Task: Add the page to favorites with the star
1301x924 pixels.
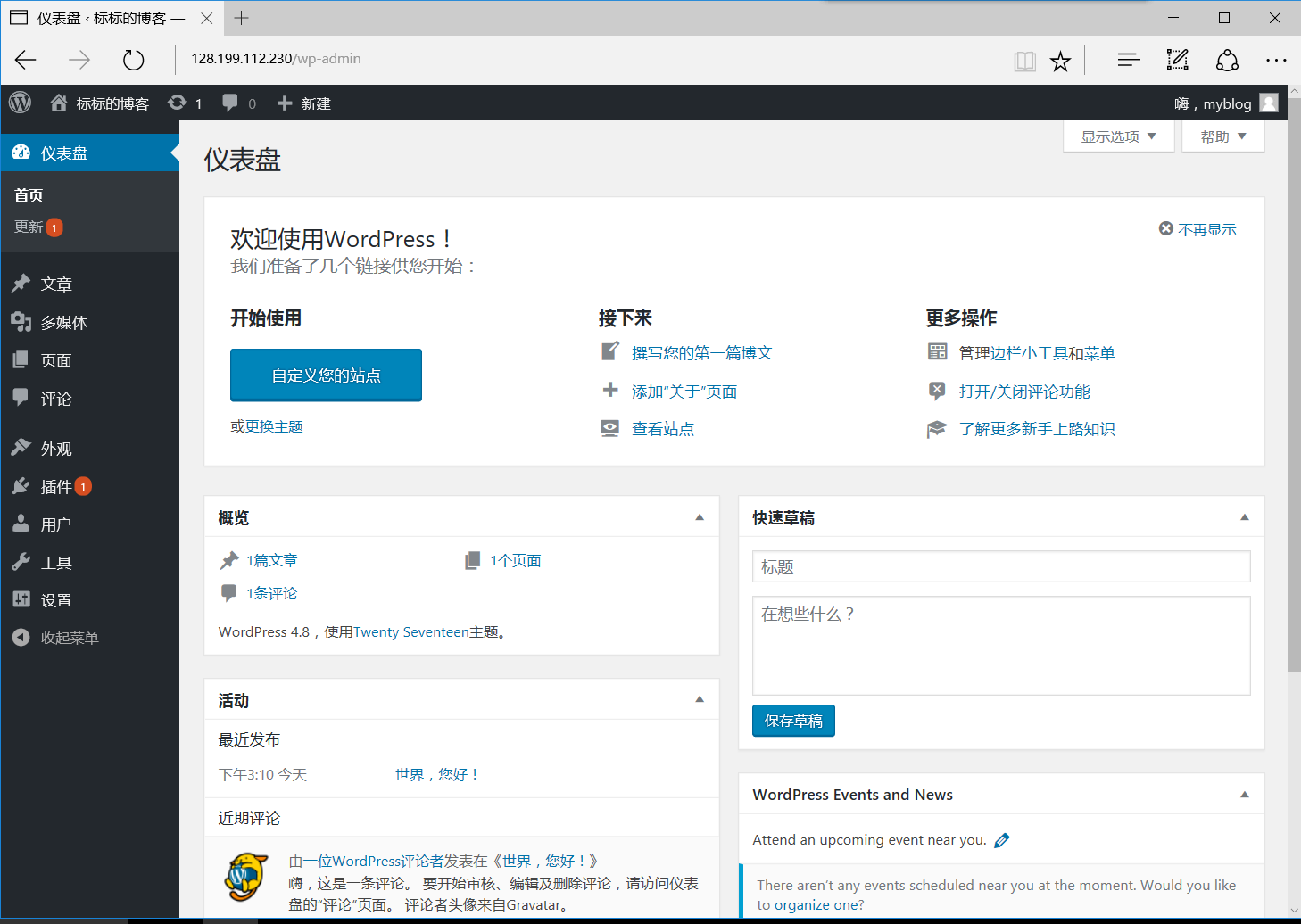Action: 1060,61
